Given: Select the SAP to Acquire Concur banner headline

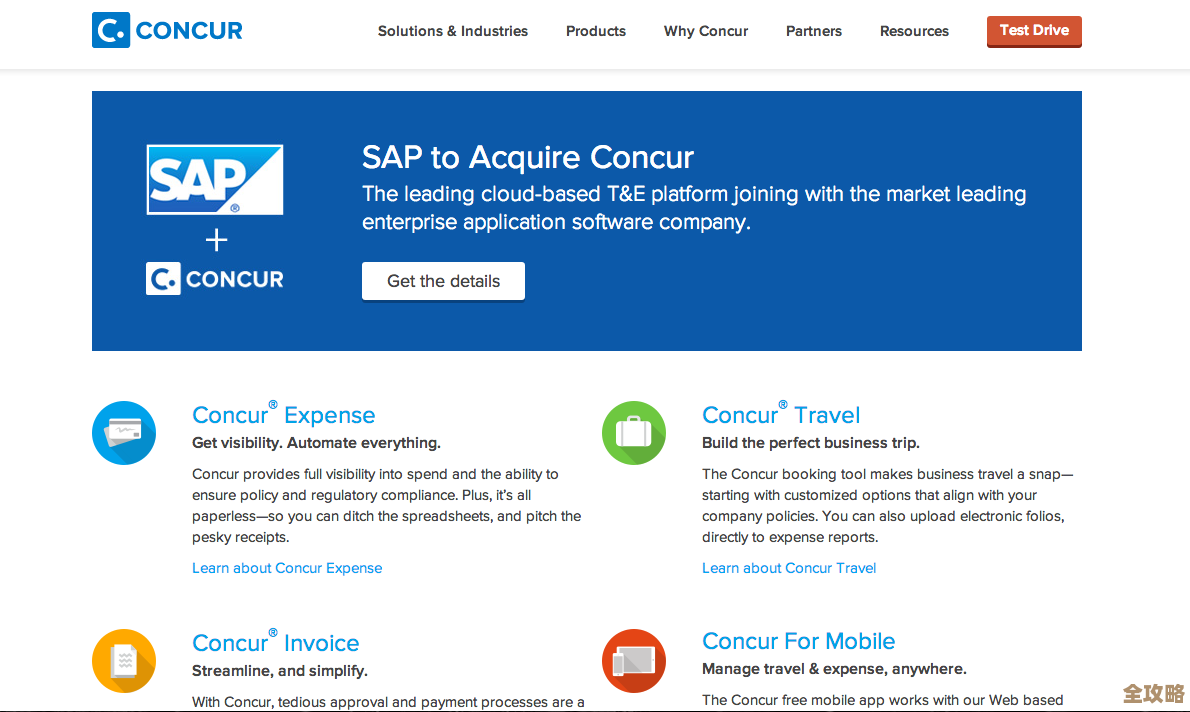Looking at the screenshot, I should click(527, 157).
